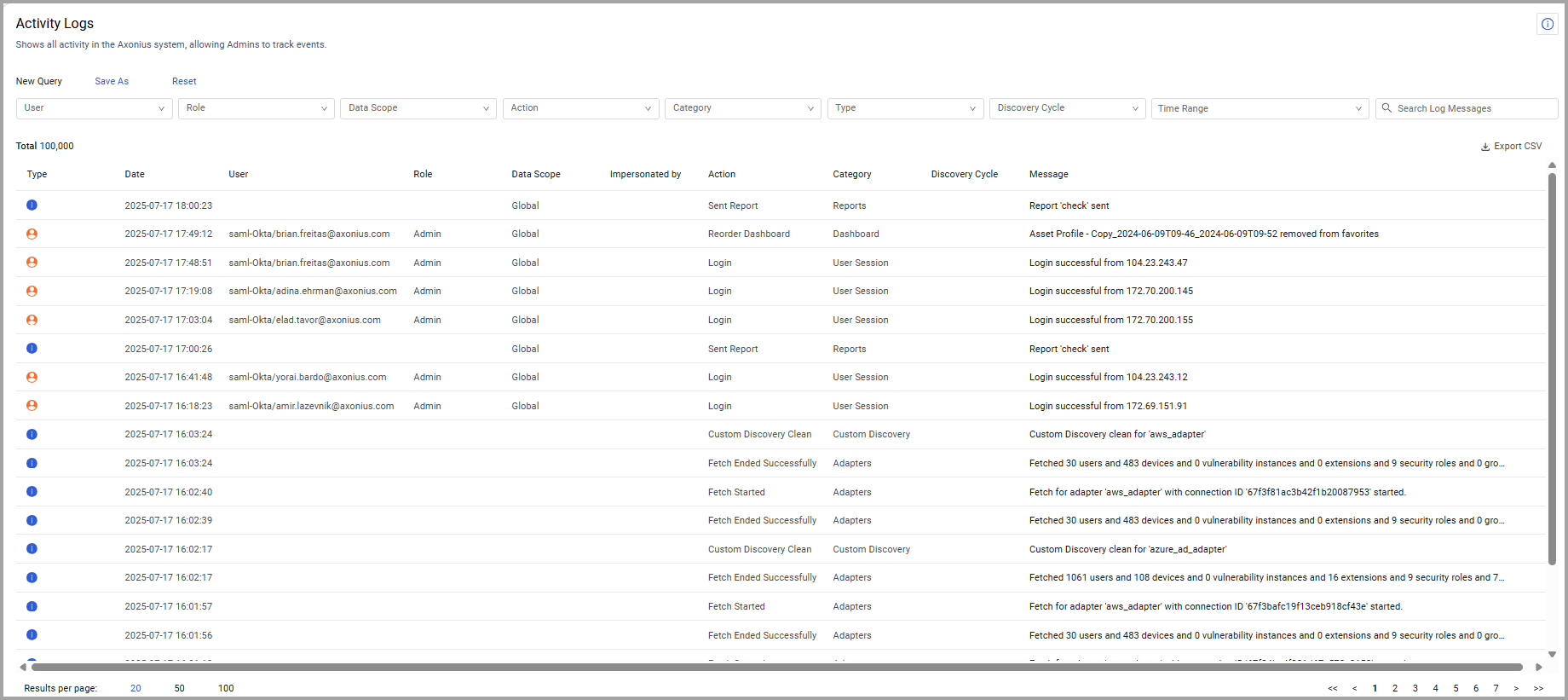Click the 2025-07-17 16:41:48 date cell

pyautogui.click(x=169, y=377)
